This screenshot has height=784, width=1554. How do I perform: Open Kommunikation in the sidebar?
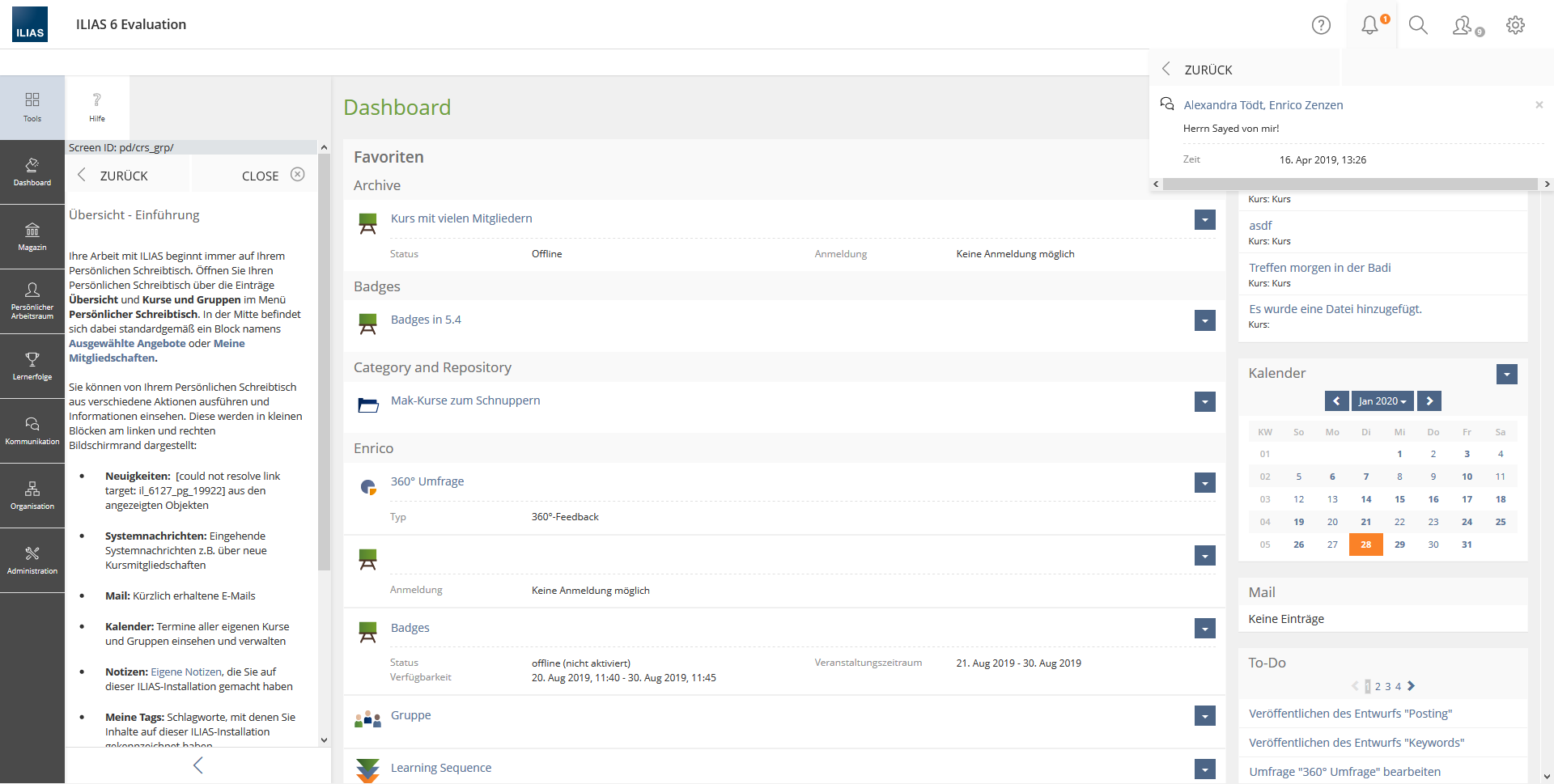pyautogui.click(x=32, y=430)
